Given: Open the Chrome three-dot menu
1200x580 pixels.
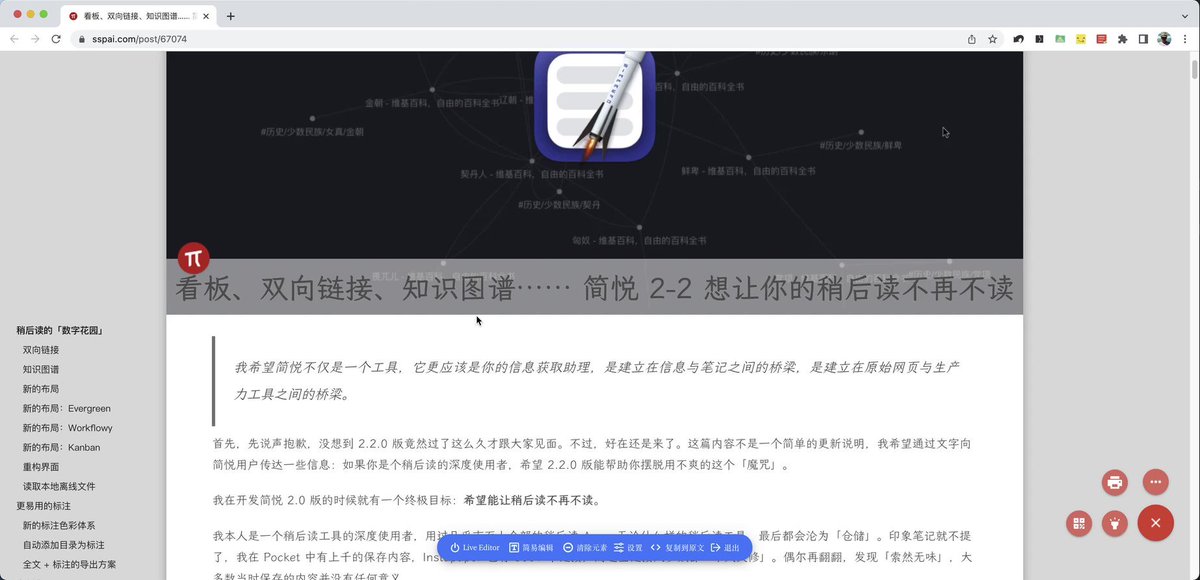Looking at the screenshot, I should 1185,39.
